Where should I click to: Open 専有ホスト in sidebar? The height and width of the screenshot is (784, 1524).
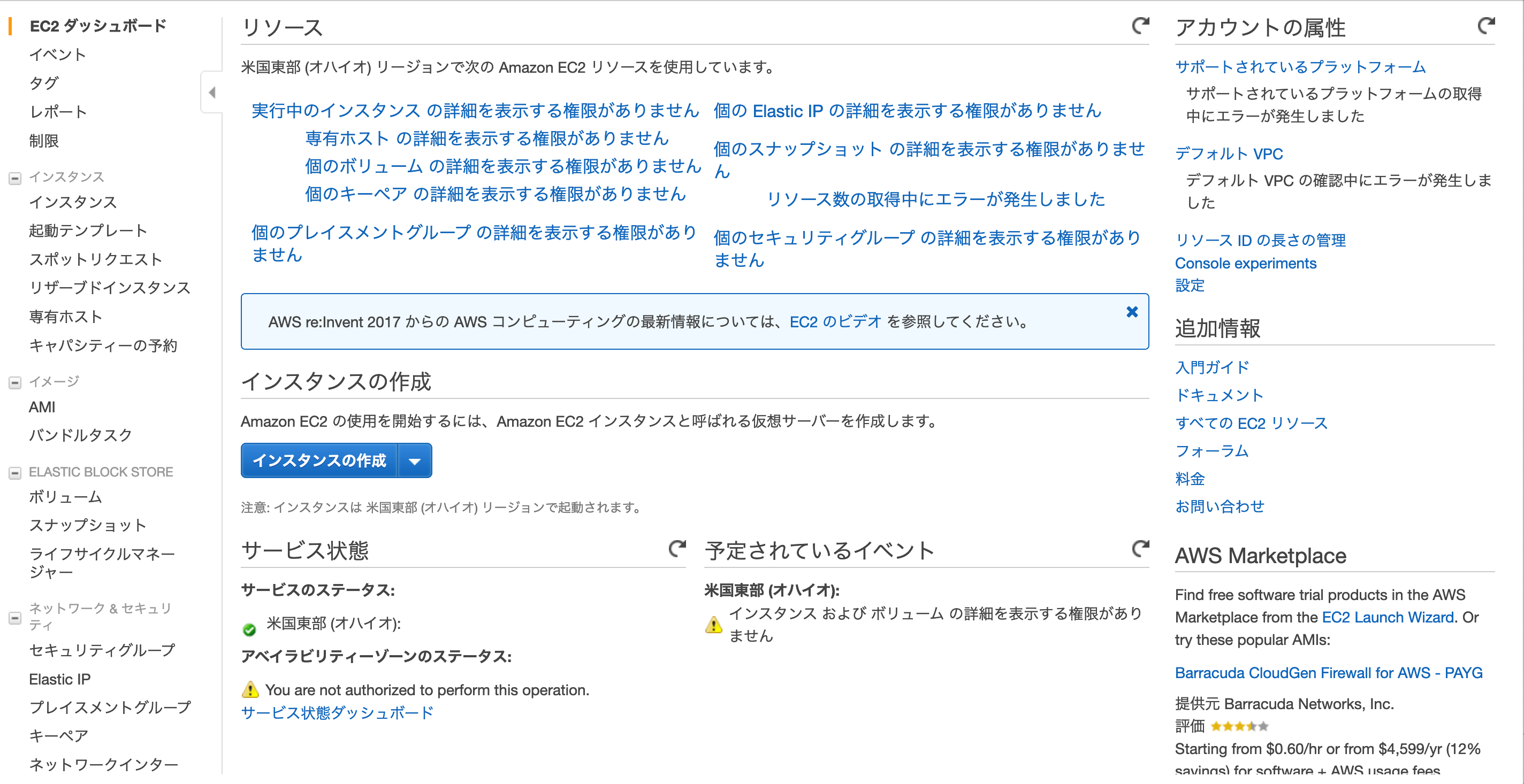click(66, 316)
